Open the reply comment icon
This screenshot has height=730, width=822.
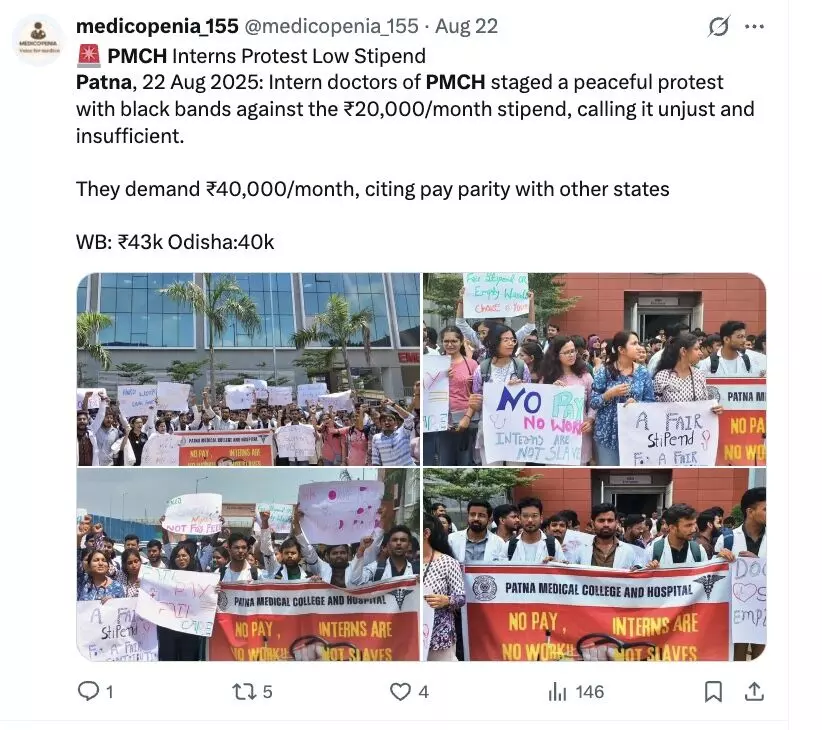88,691
